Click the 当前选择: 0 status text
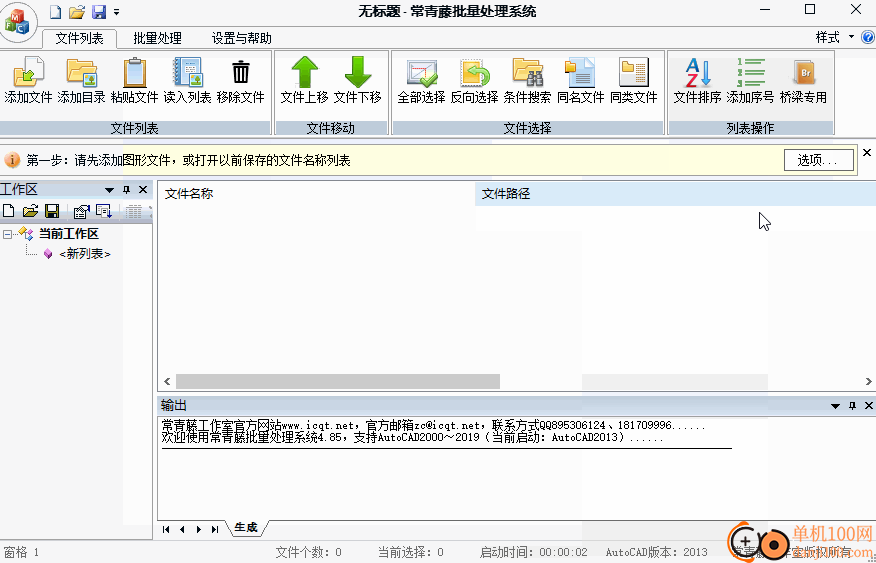Screen dimensions: 876x563 [x=411, y=552]
